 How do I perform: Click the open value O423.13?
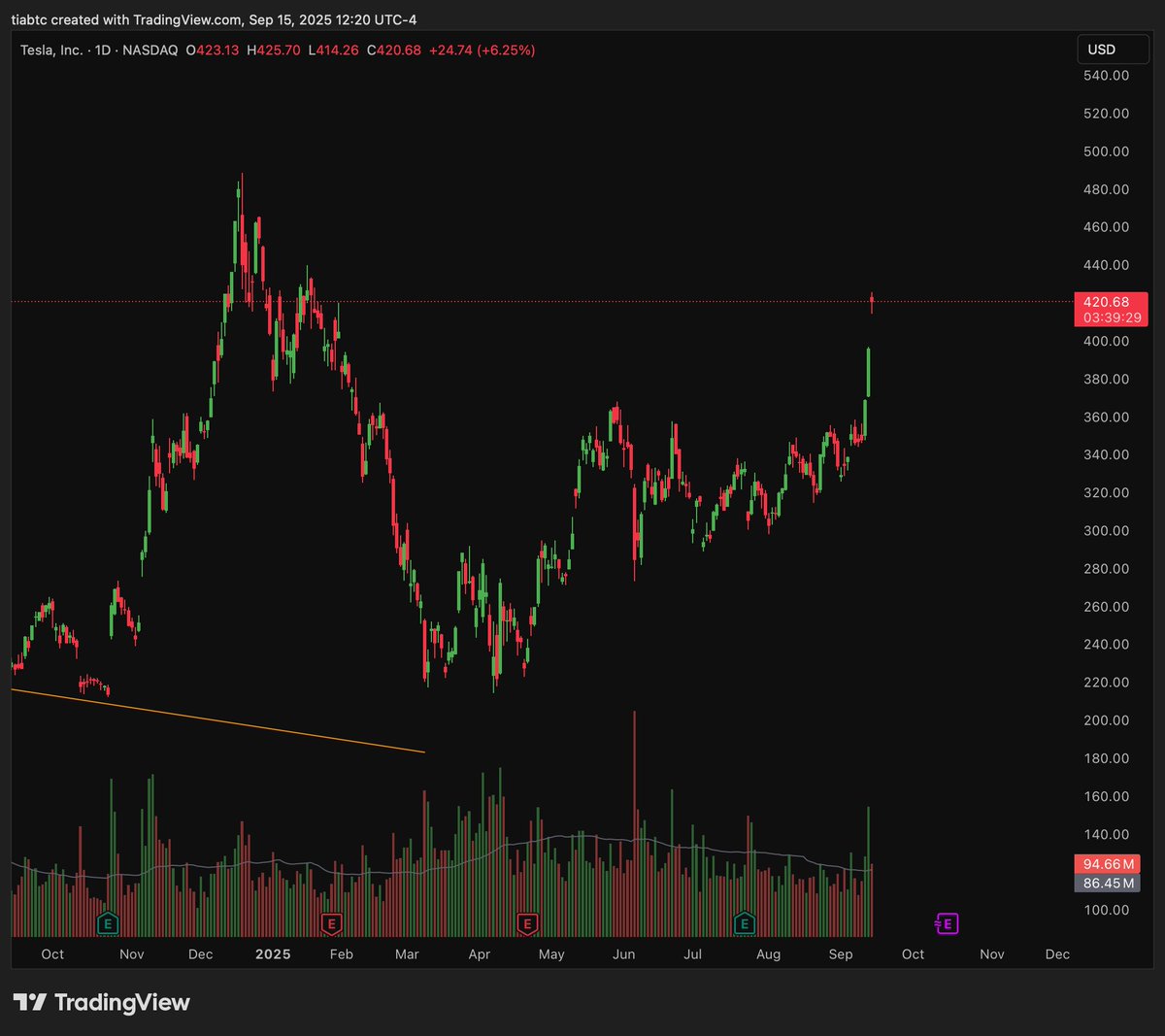pyautogui.click(x=213, y=50)
